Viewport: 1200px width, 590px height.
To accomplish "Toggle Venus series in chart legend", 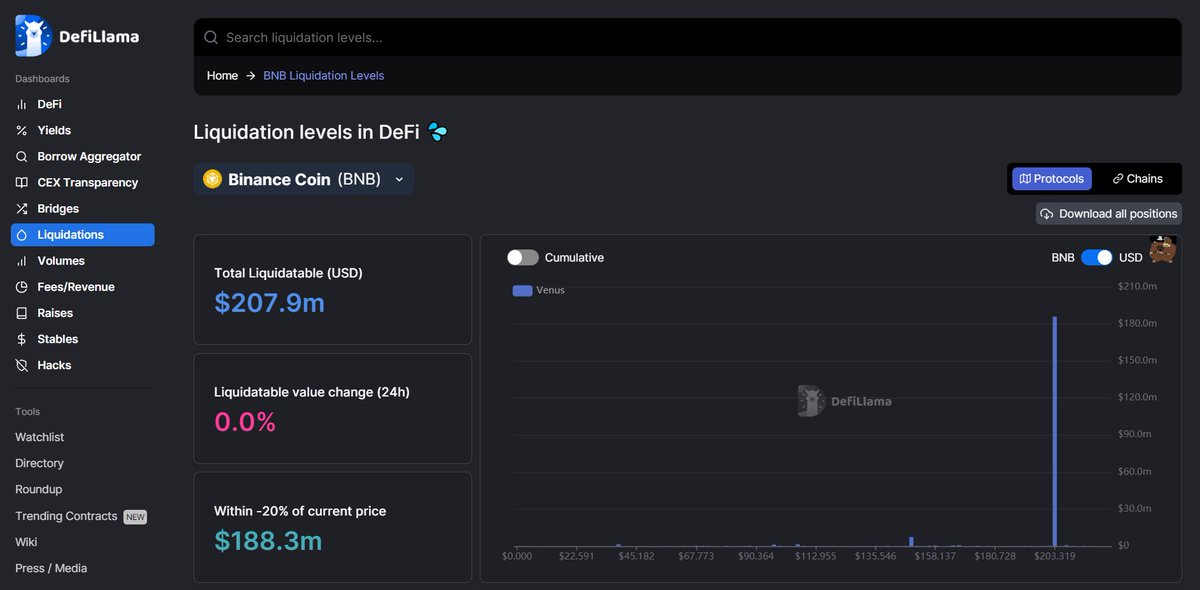I will point(538,290).
